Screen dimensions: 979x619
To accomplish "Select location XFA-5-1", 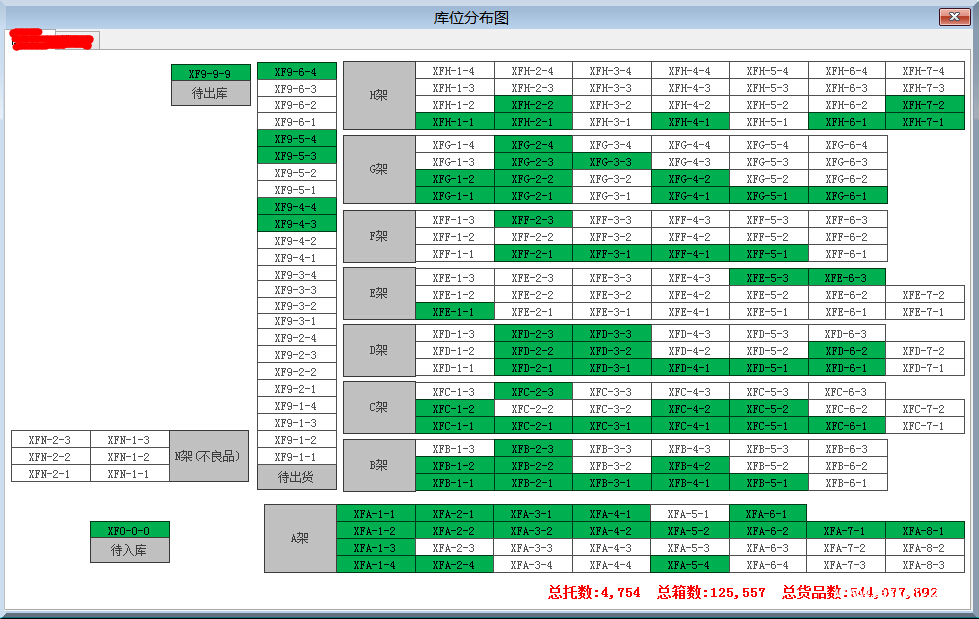I will 689,514.
